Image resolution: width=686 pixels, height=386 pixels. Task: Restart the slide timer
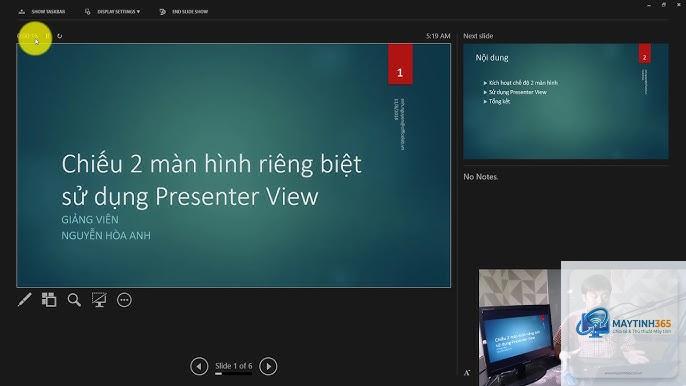coord(60,36)
